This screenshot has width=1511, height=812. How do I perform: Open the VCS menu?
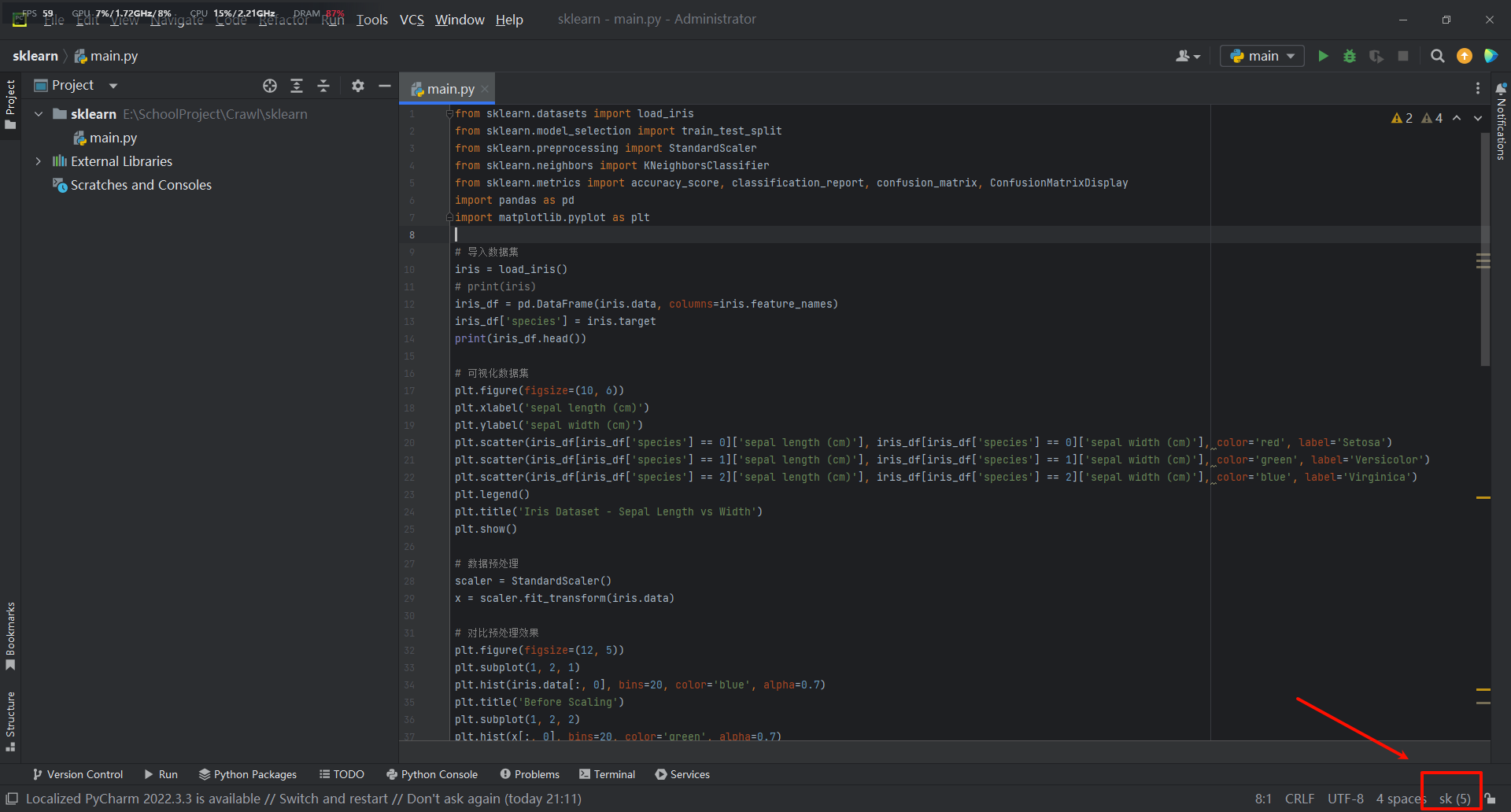pos(412,20)
